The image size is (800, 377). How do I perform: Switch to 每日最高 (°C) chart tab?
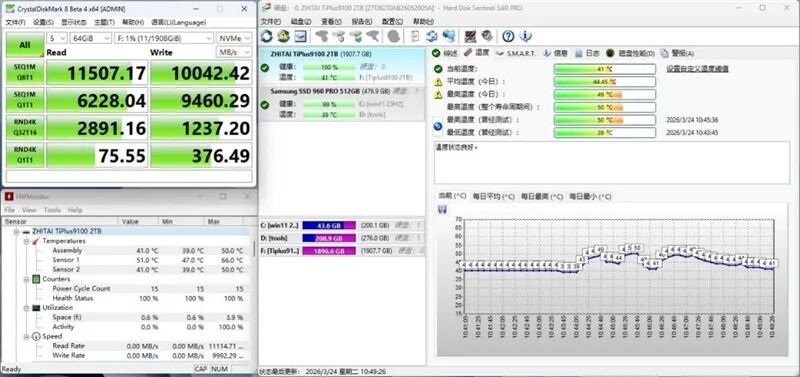(541, 196)
